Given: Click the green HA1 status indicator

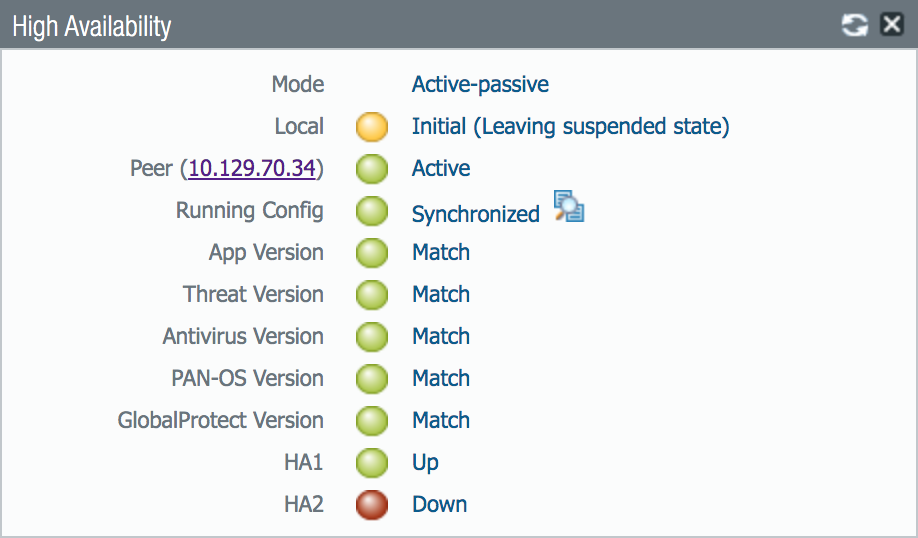Looking at the screenshot, I should pyautogui.click(x=372, y=463).
